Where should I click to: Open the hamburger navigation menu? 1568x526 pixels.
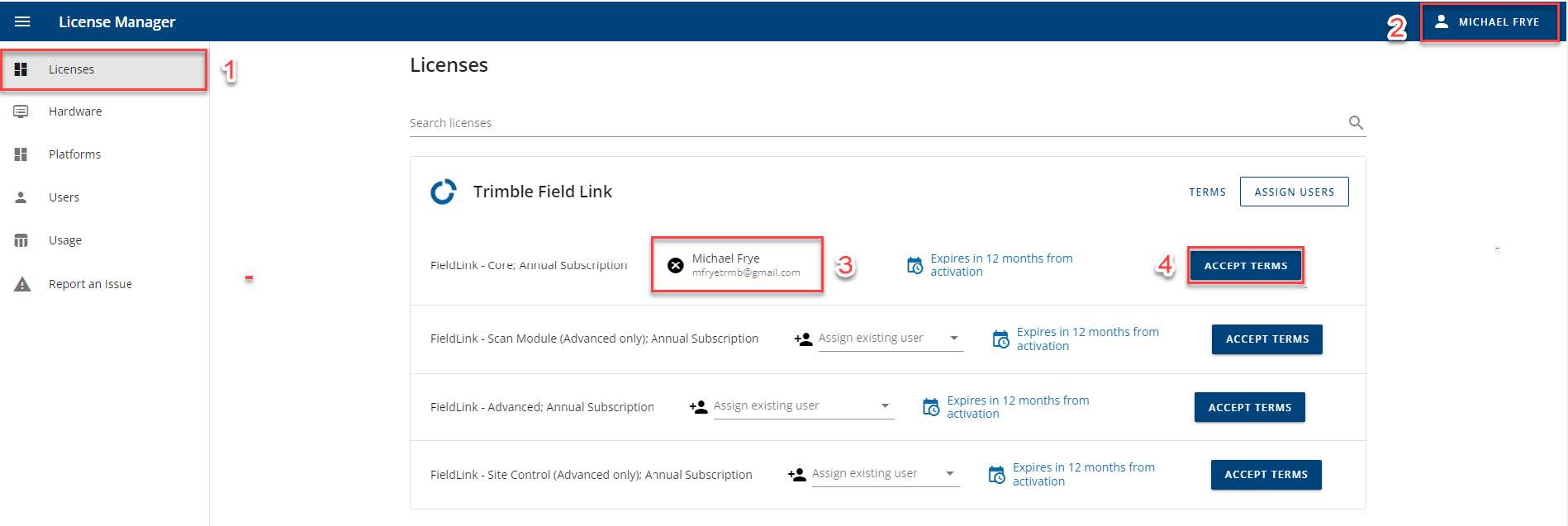pyautogui.click(x=22, y=21)
